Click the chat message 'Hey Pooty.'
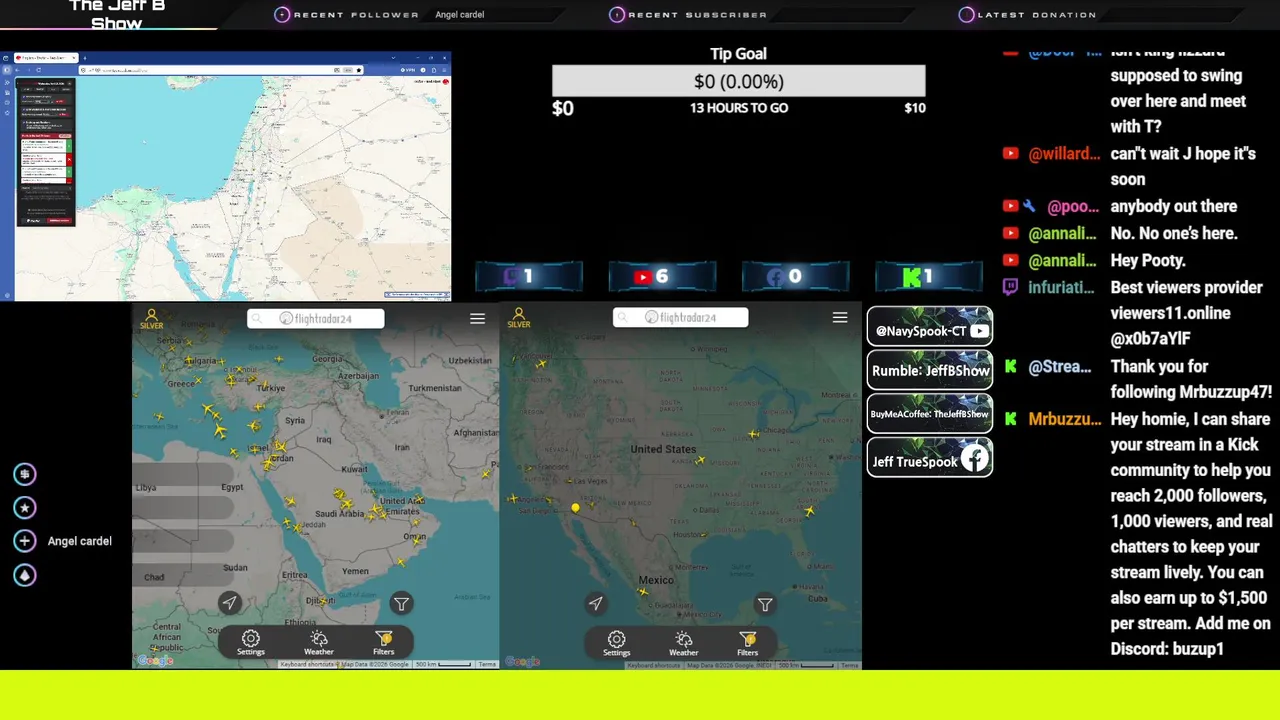This screenshot has height=720, width=1280. (1148, 260)
